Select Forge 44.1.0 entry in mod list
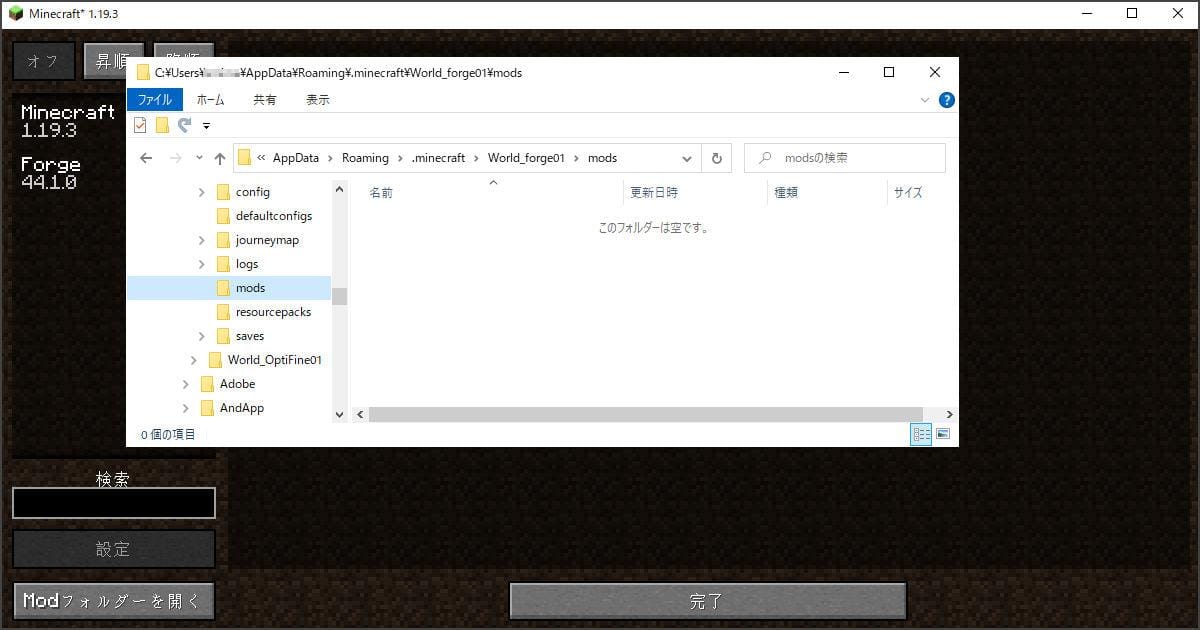 coord(51,173)
